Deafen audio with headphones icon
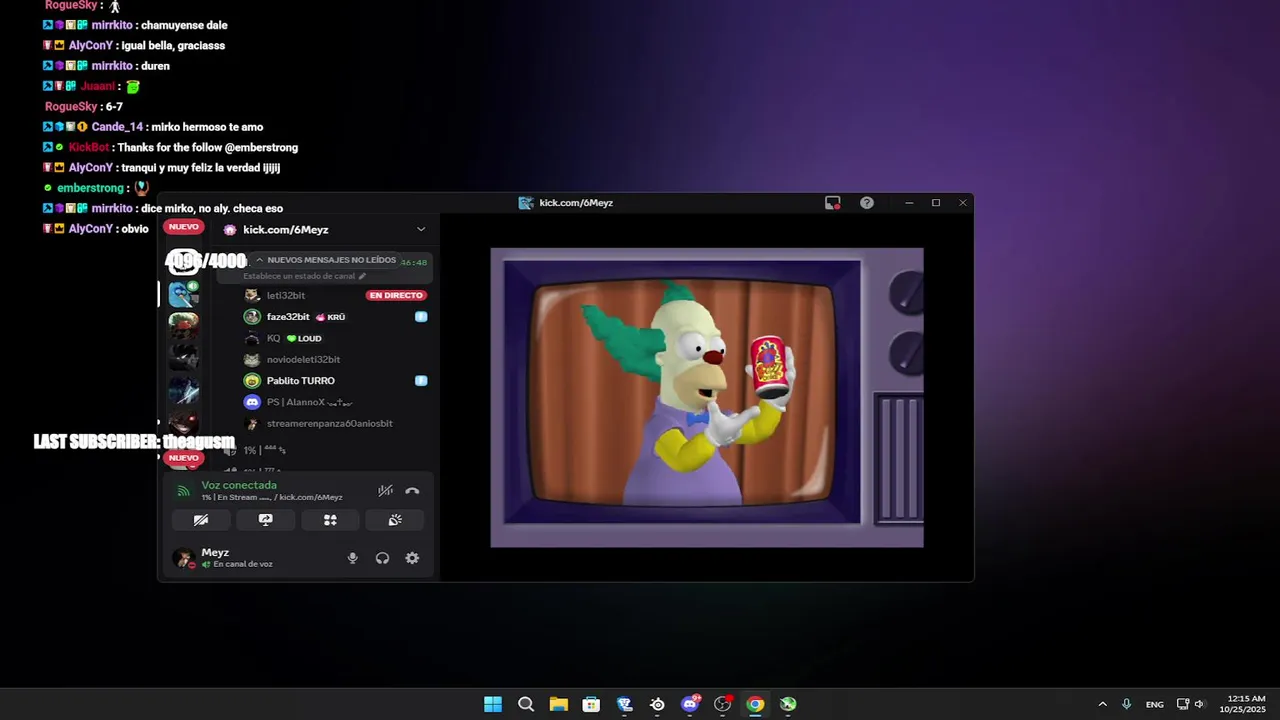This screenshot has height=720, width=1280. 382,558
